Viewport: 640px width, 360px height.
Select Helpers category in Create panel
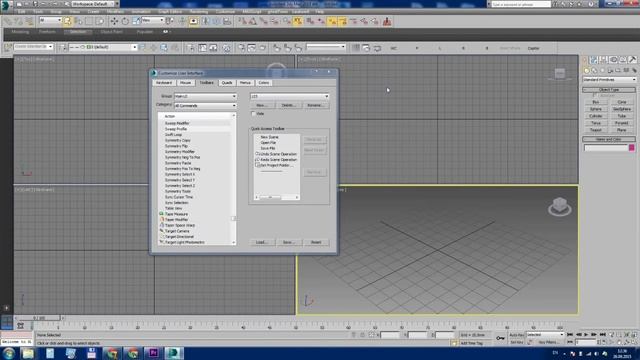[618, 70]
